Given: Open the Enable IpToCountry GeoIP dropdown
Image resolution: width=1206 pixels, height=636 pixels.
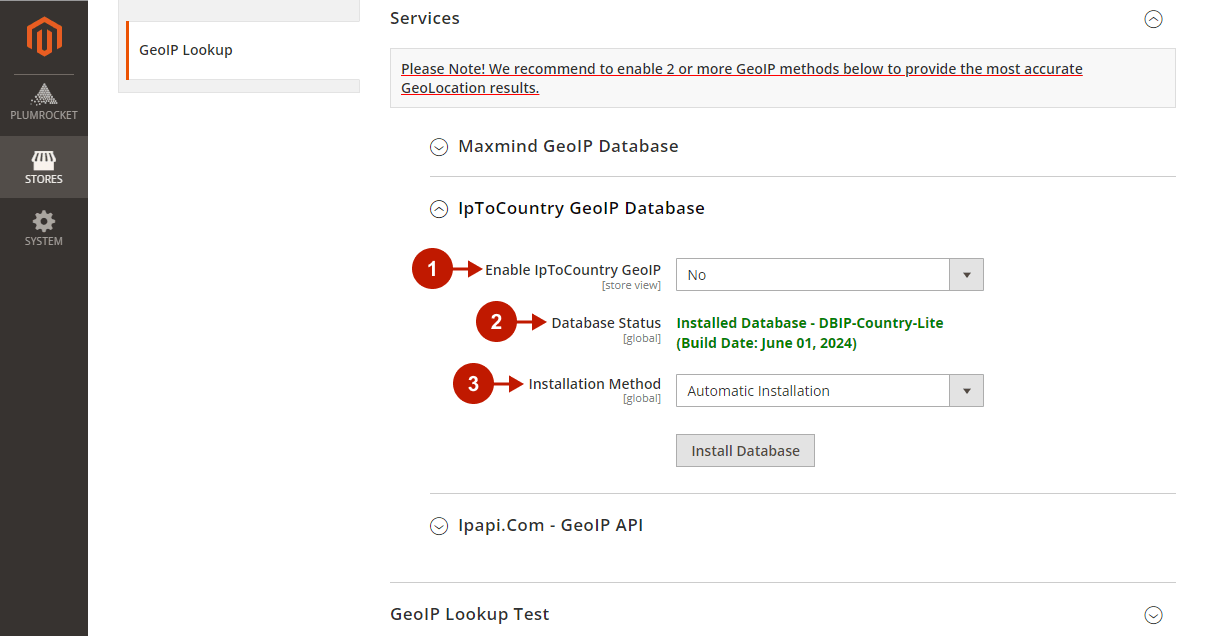Looking at the screenshot, I should 829,275.
